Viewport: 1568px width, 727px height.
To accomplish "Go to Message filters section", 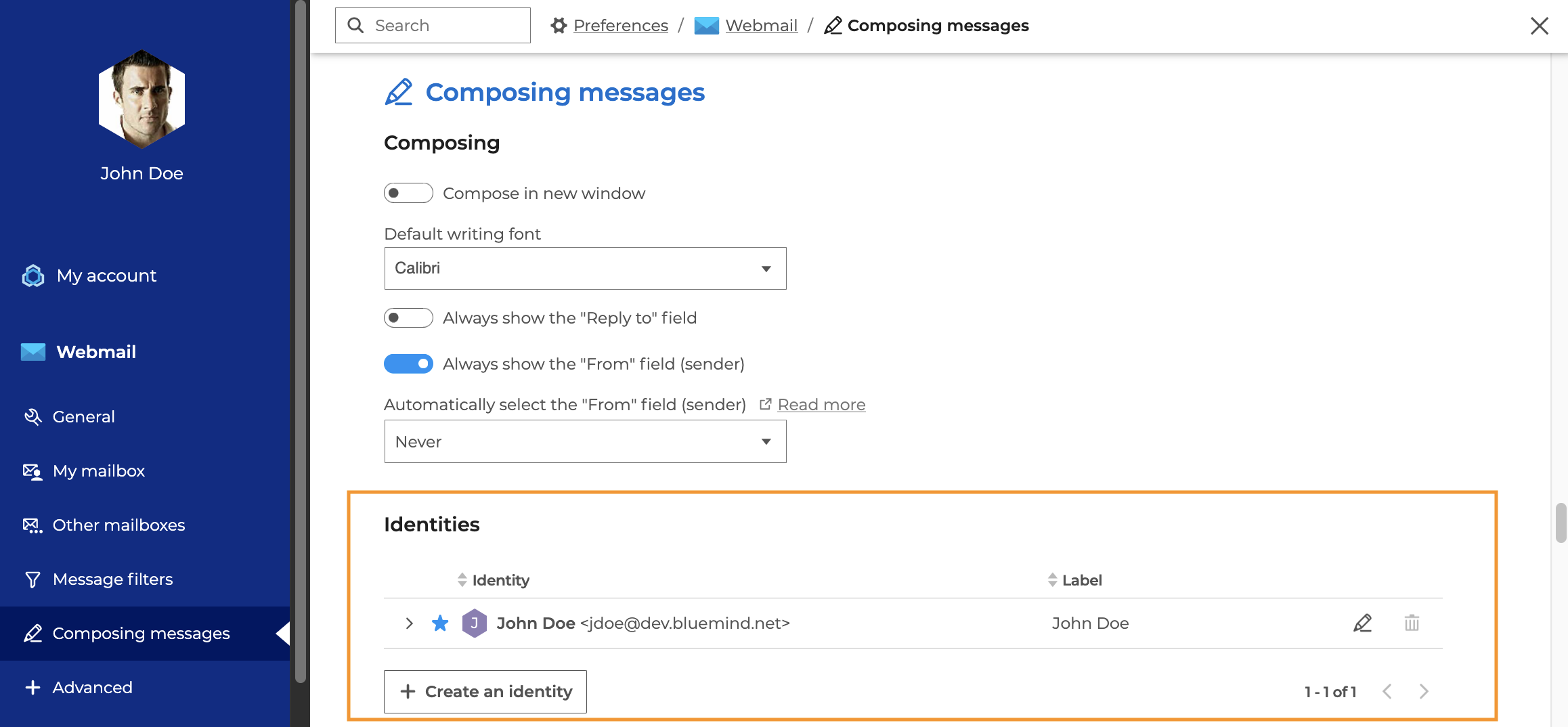I will point(112,579).
